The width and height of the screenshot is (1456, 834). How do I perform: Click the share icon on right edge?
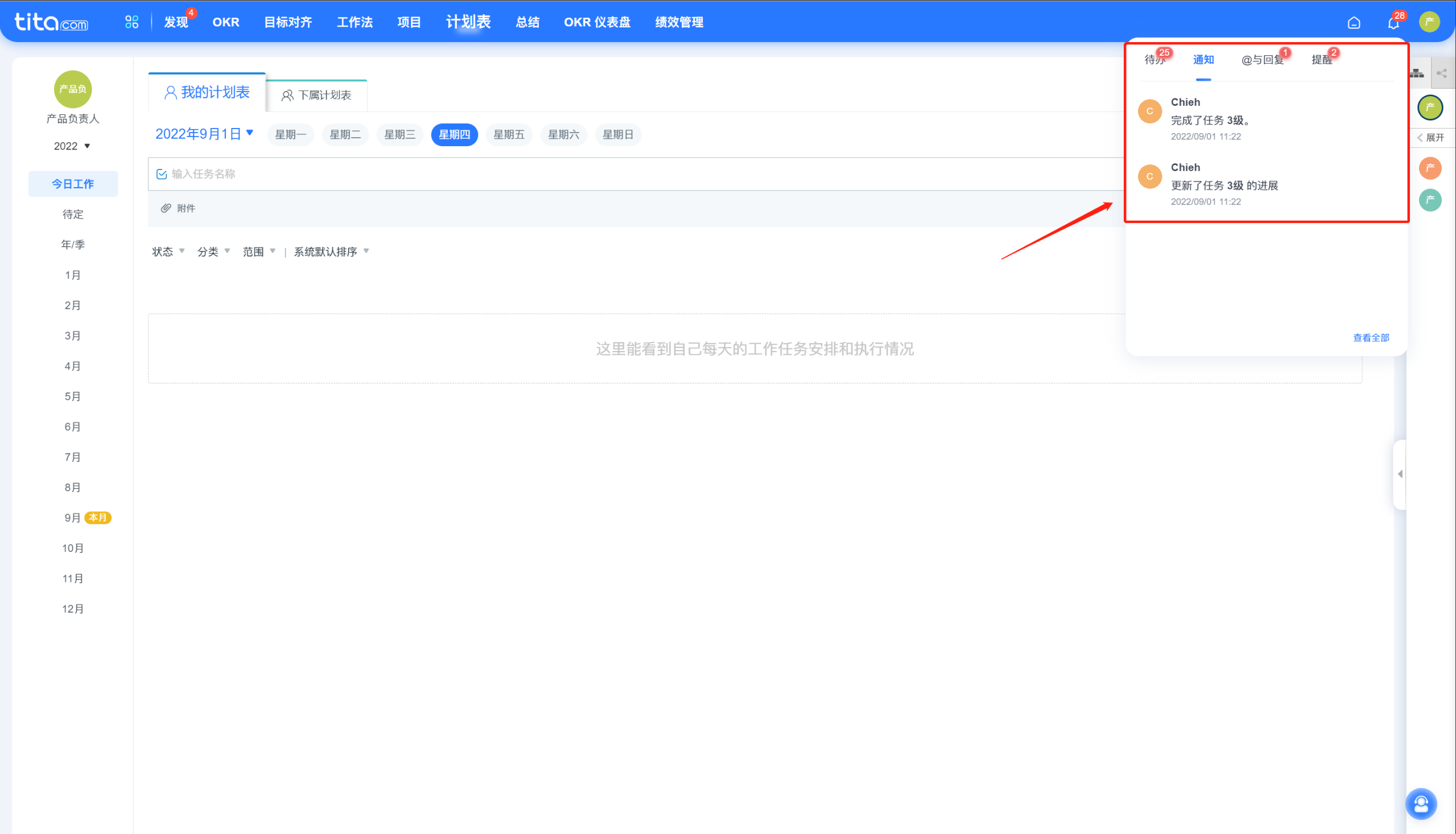(1442, 73)
